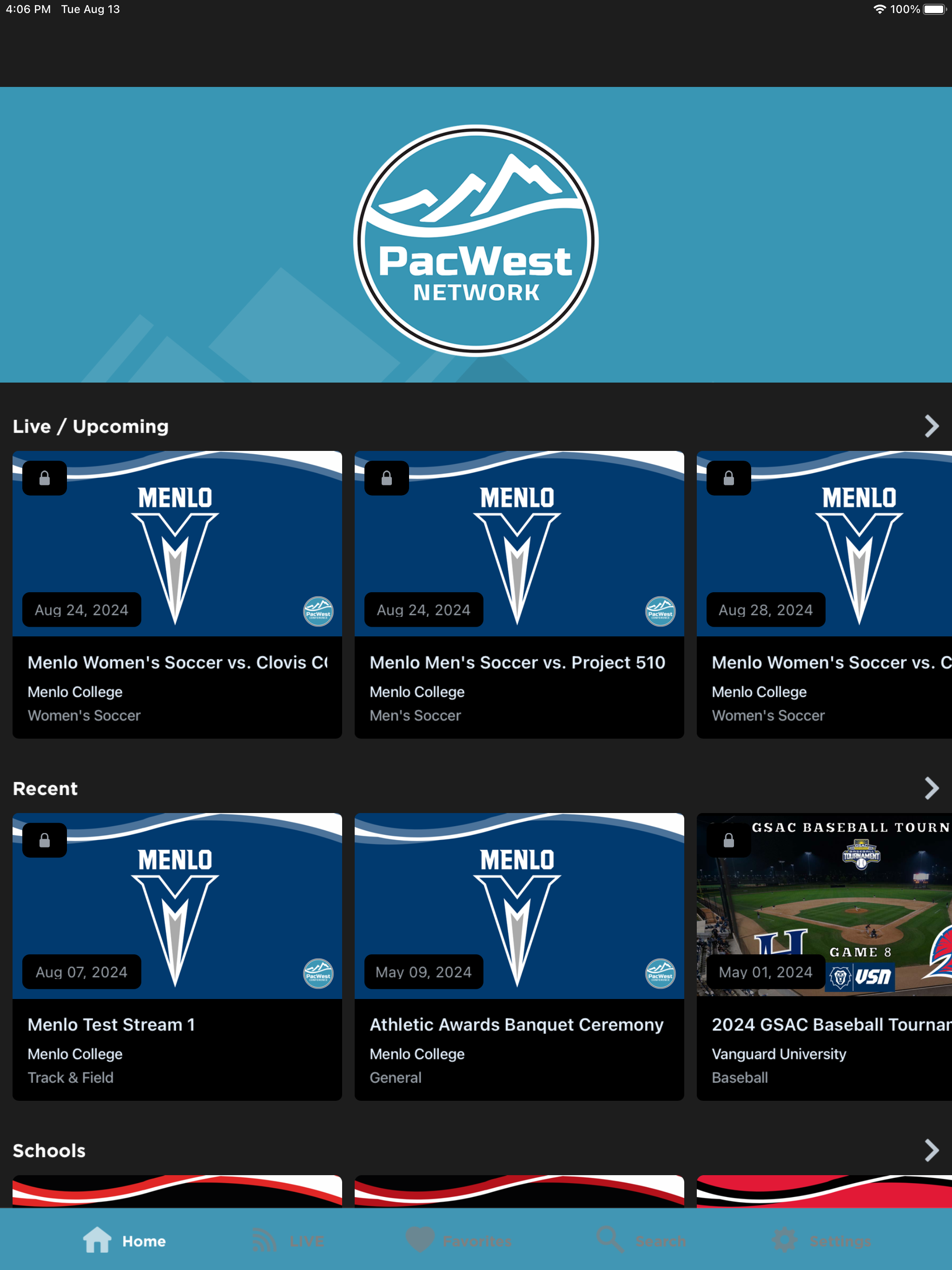
Task: Tap Vanguard University under GSAC Baseball
Action: [779, 1054]
